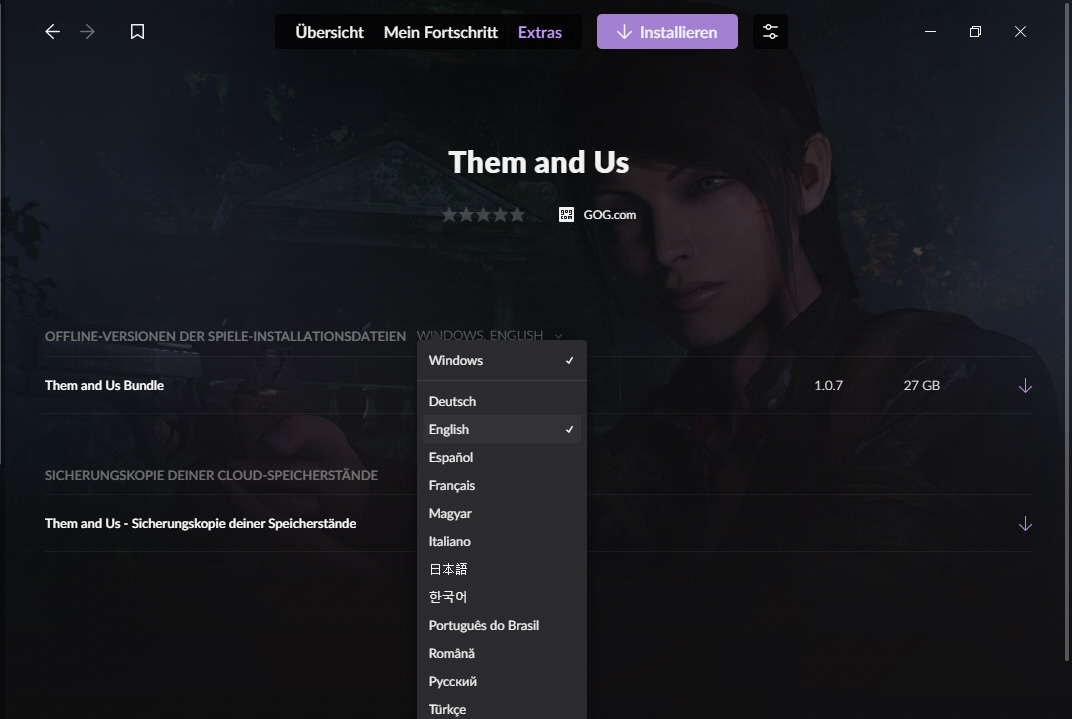Click the GOG.com platform icon
1072x719 pixels.
click(x=566, y=215)
